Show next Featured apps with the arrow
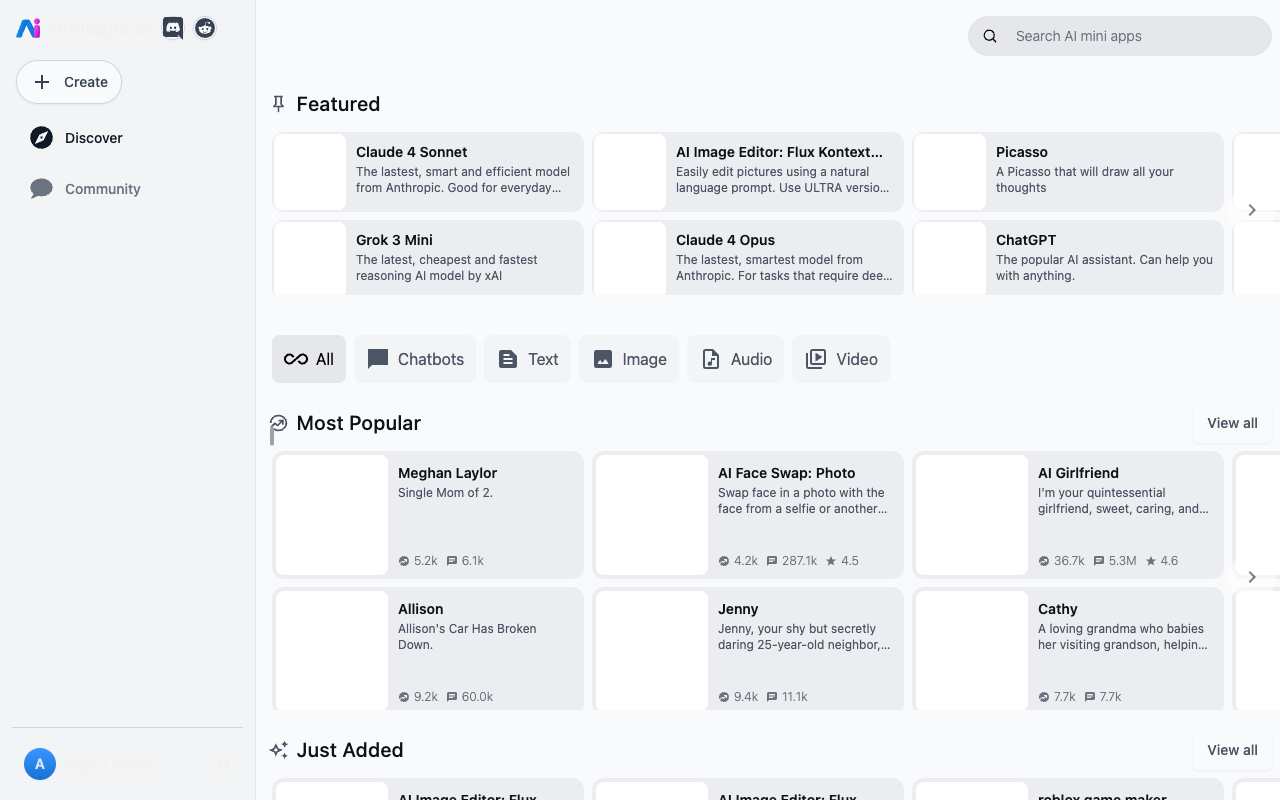Viewport: 1280px width, 800px height. tap(1252, 210)
